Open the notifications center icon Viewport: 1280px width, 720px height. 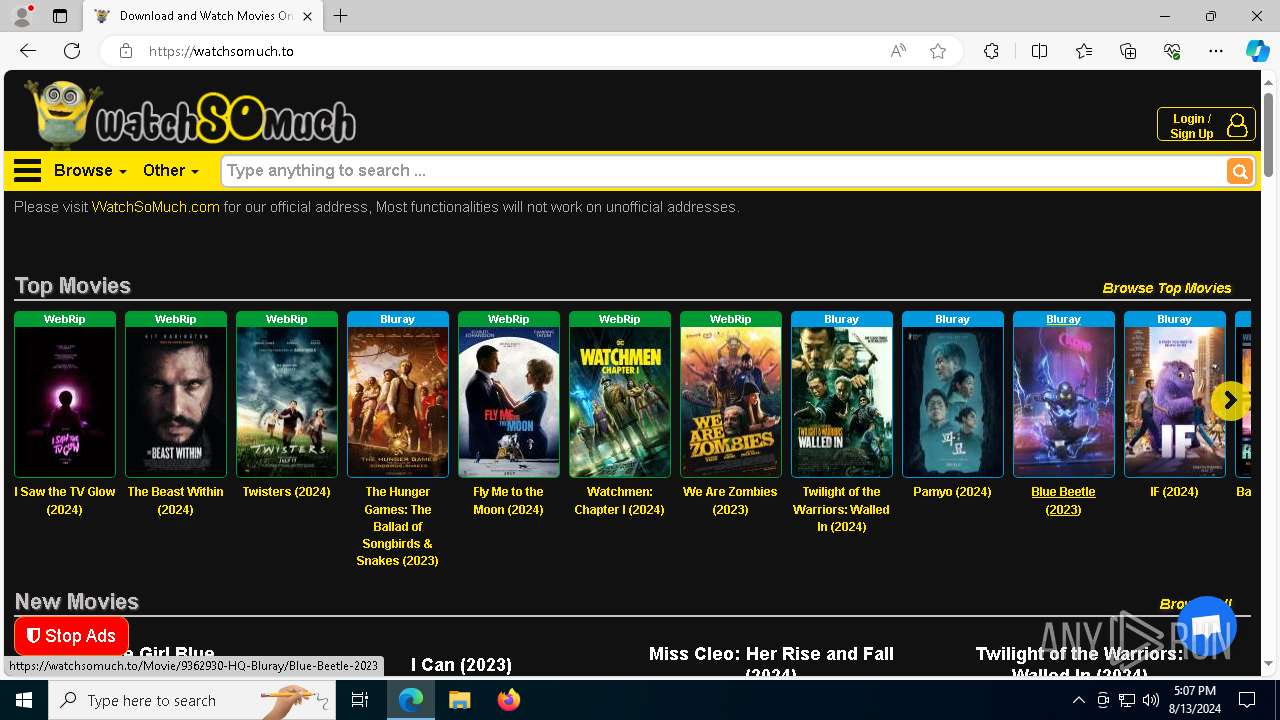(x=1247, y=700)
